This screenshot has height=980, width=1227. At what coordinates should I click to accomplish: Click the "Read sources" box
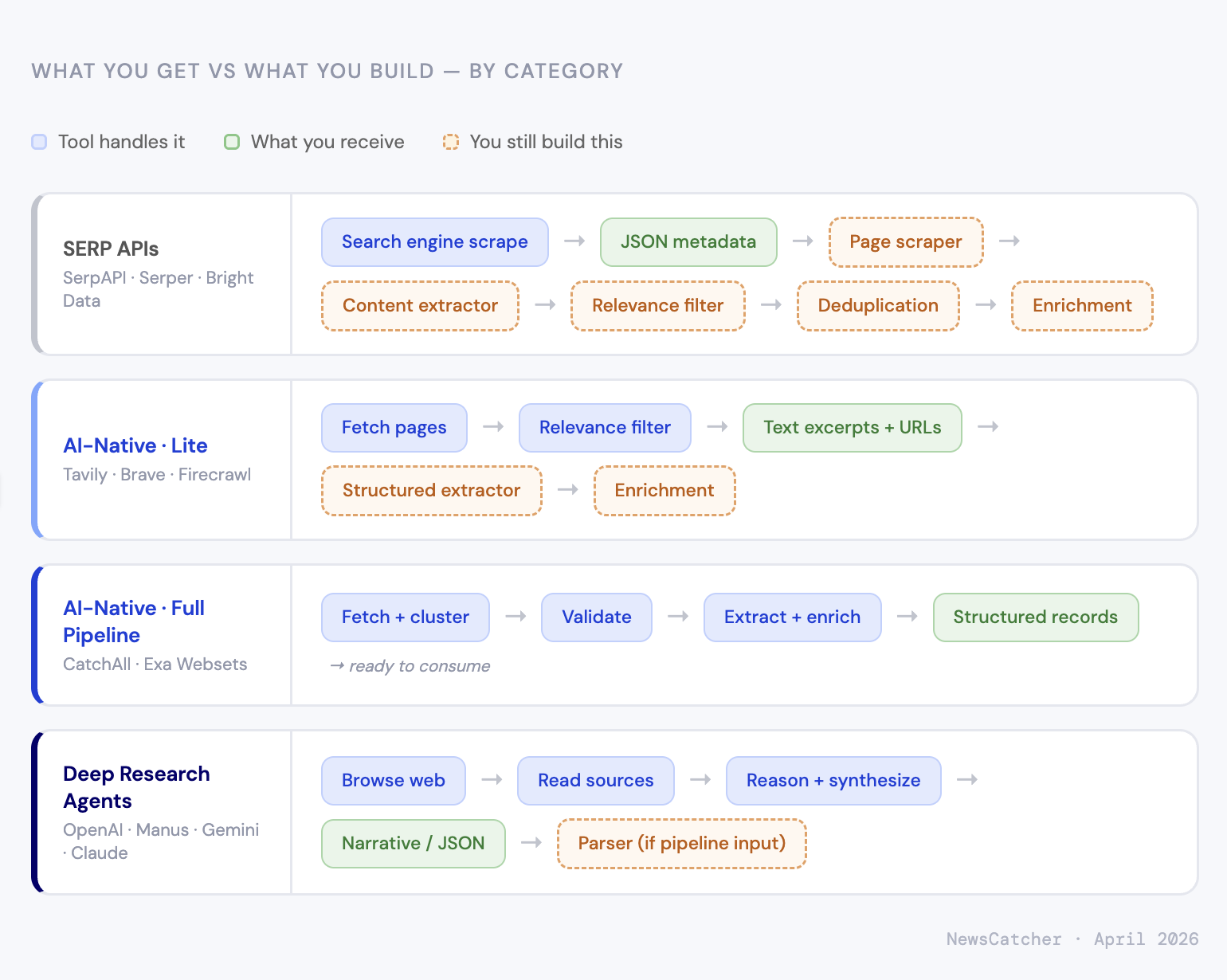tap(596, 781)
